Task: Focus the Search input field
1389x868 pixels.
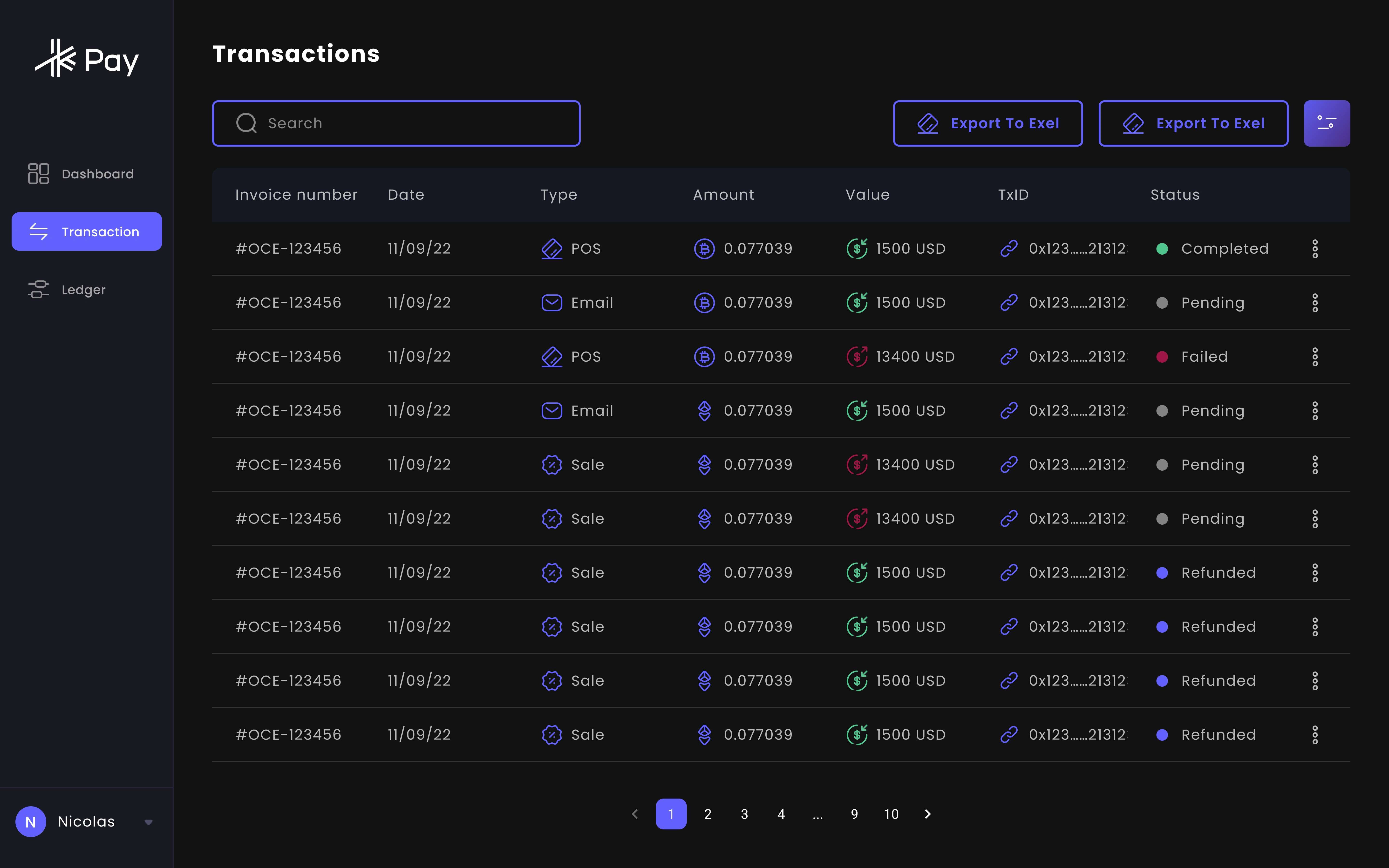Action: coord(396,123)
